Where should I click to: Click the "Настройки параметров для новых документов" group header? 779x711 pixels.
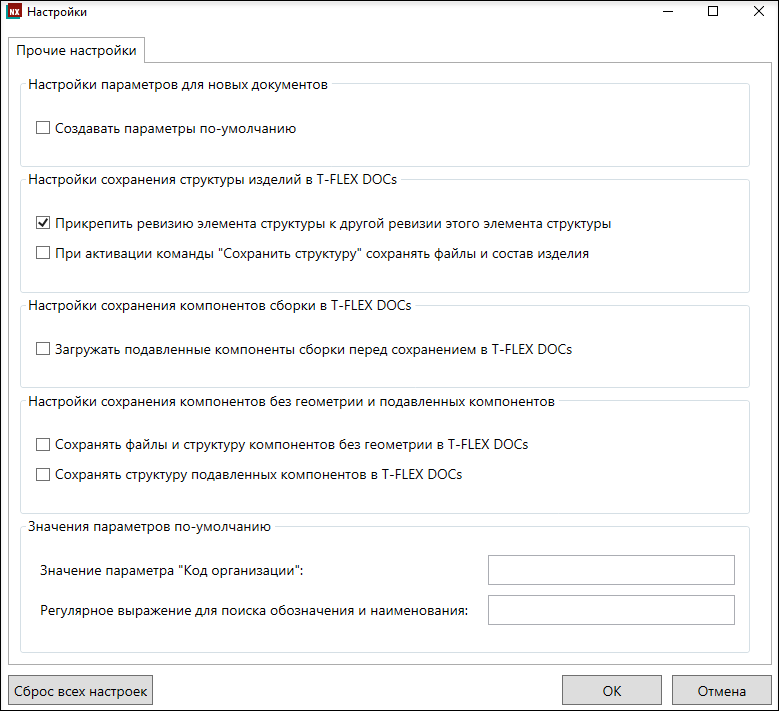tap(178, 84)
